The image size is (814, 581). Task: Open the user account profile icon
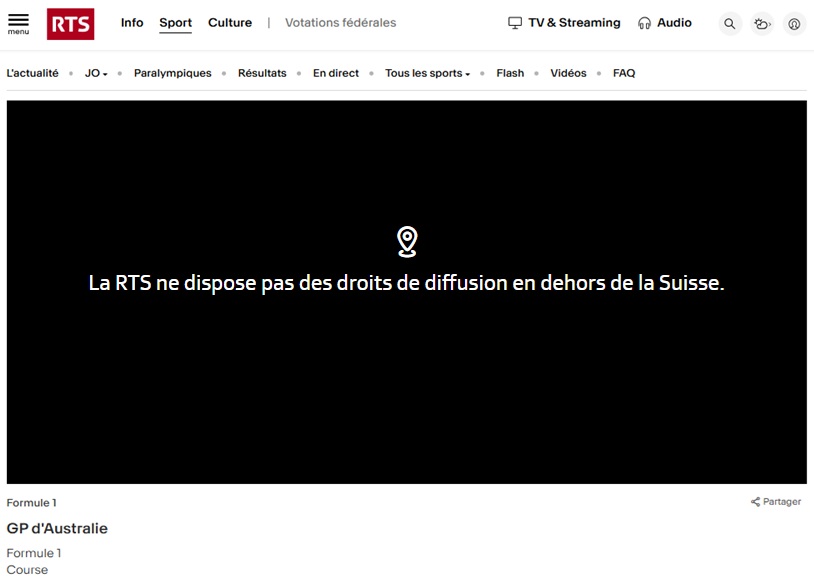pos(794,23)
